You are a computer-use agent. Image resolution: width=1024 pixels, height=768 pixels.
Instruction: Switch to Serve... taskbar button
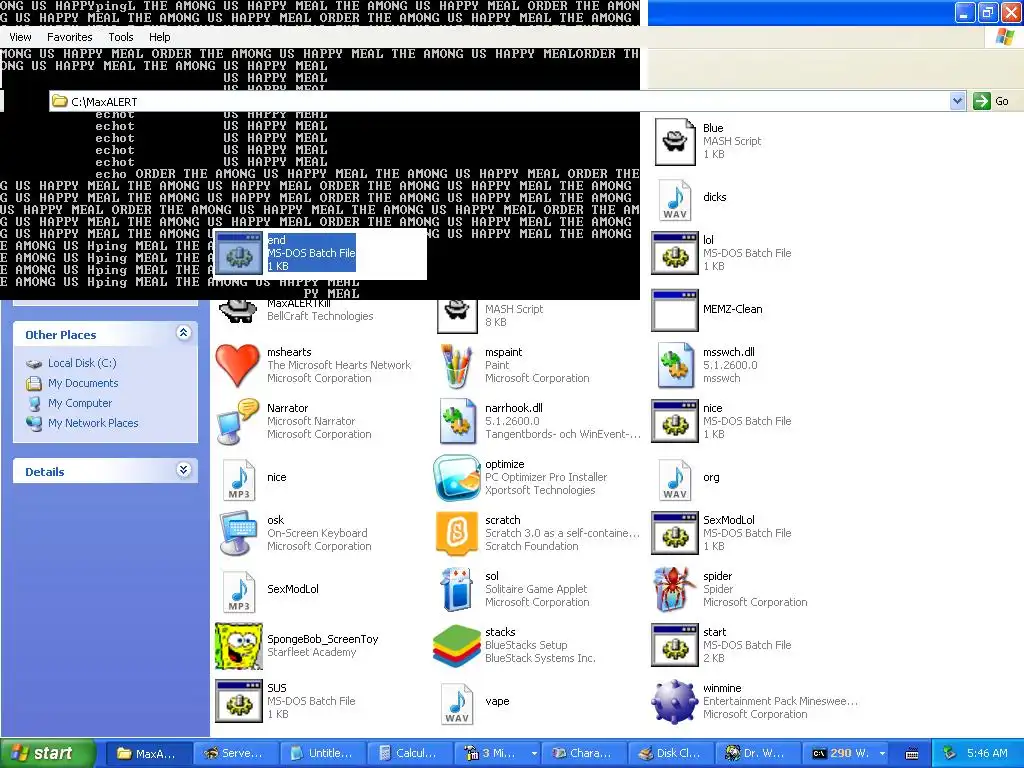coord(235,753)
